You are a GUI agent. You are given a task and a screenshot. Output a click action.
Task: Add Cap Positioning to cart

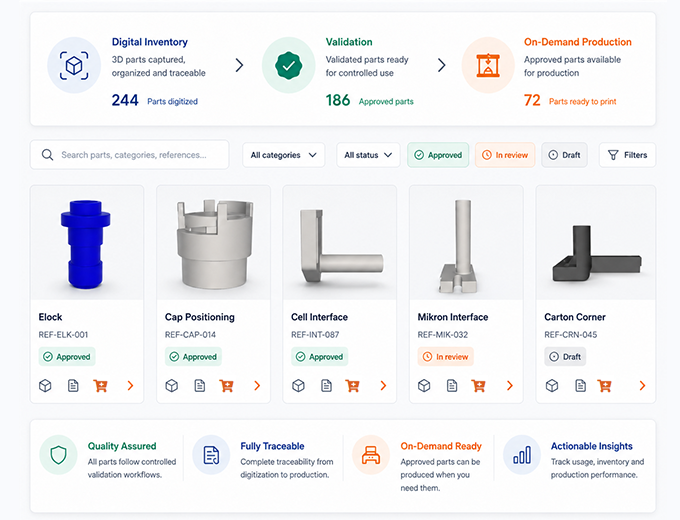[x=226, y=386]
